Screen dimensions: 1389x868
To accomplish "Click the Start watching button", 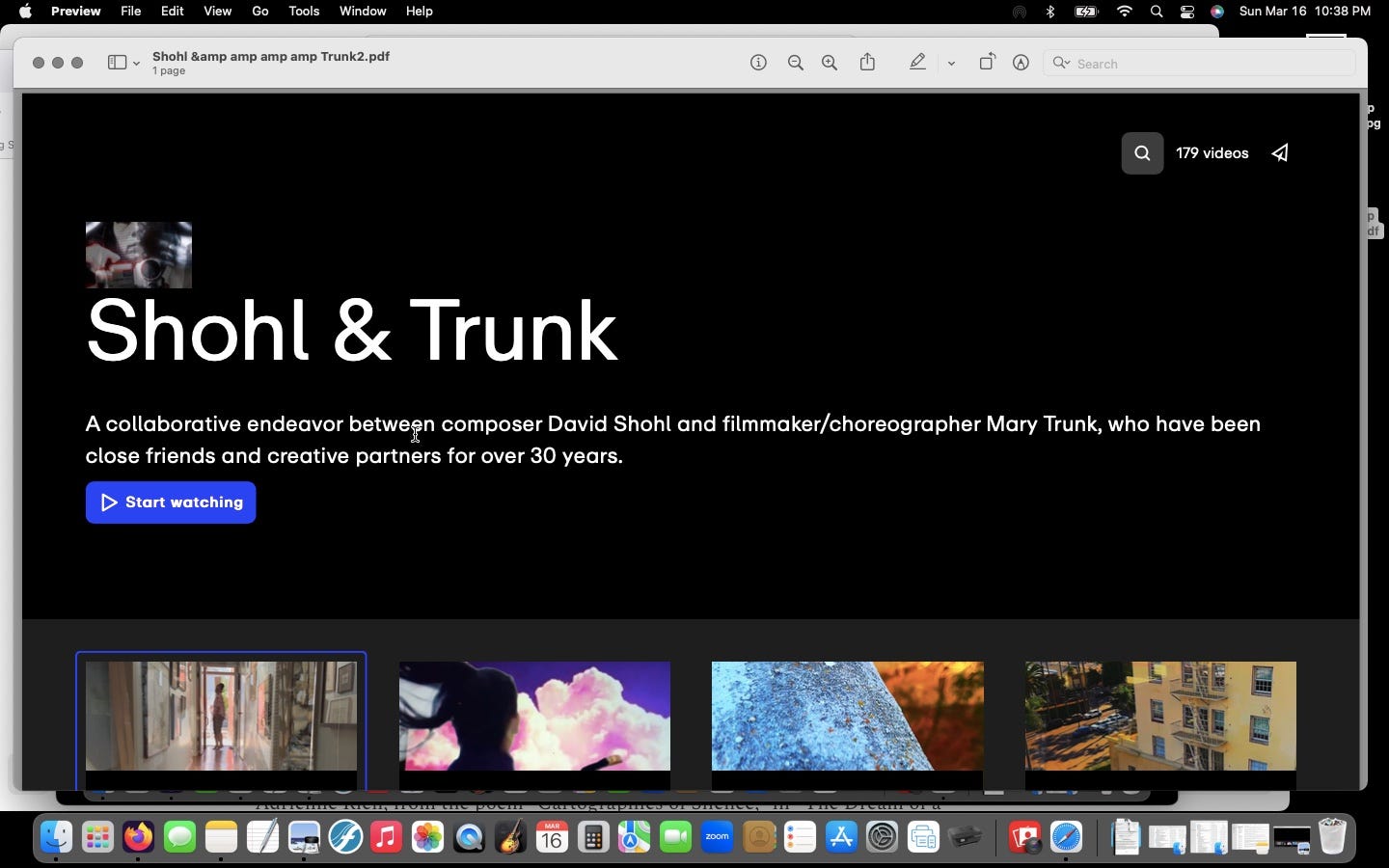I will 171,502.
